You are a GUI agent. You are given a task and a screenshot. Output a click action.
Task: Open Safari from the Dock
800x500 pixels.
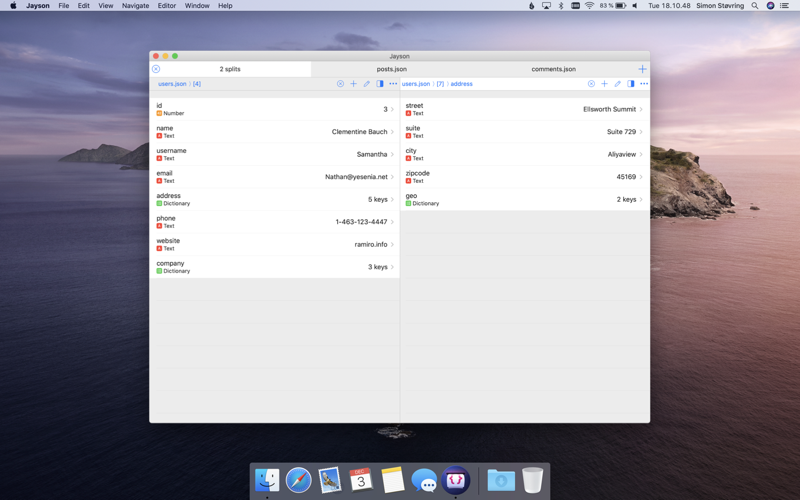pos(298,480)
